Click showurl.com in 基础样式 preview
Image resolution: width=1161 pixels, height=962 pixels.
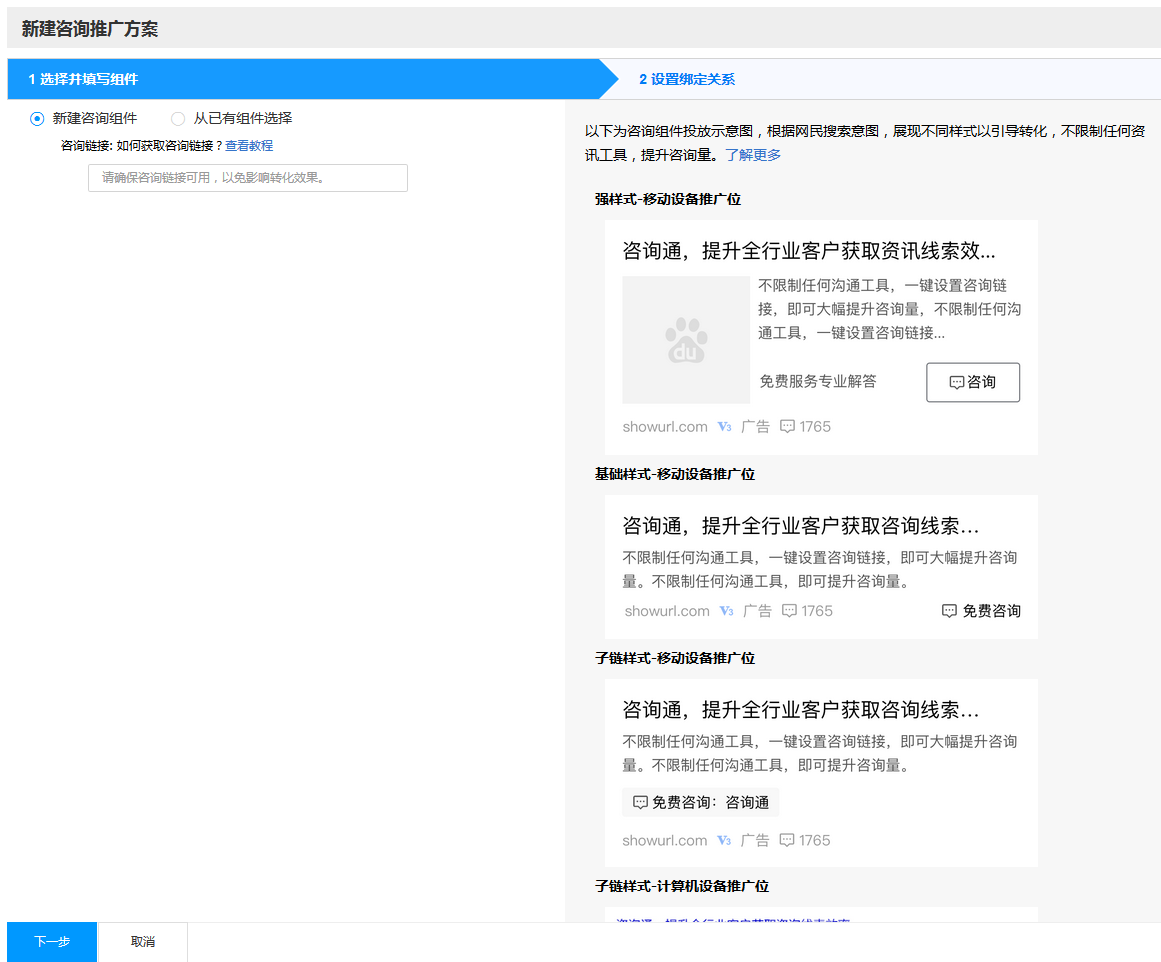(x=667, y=611)
